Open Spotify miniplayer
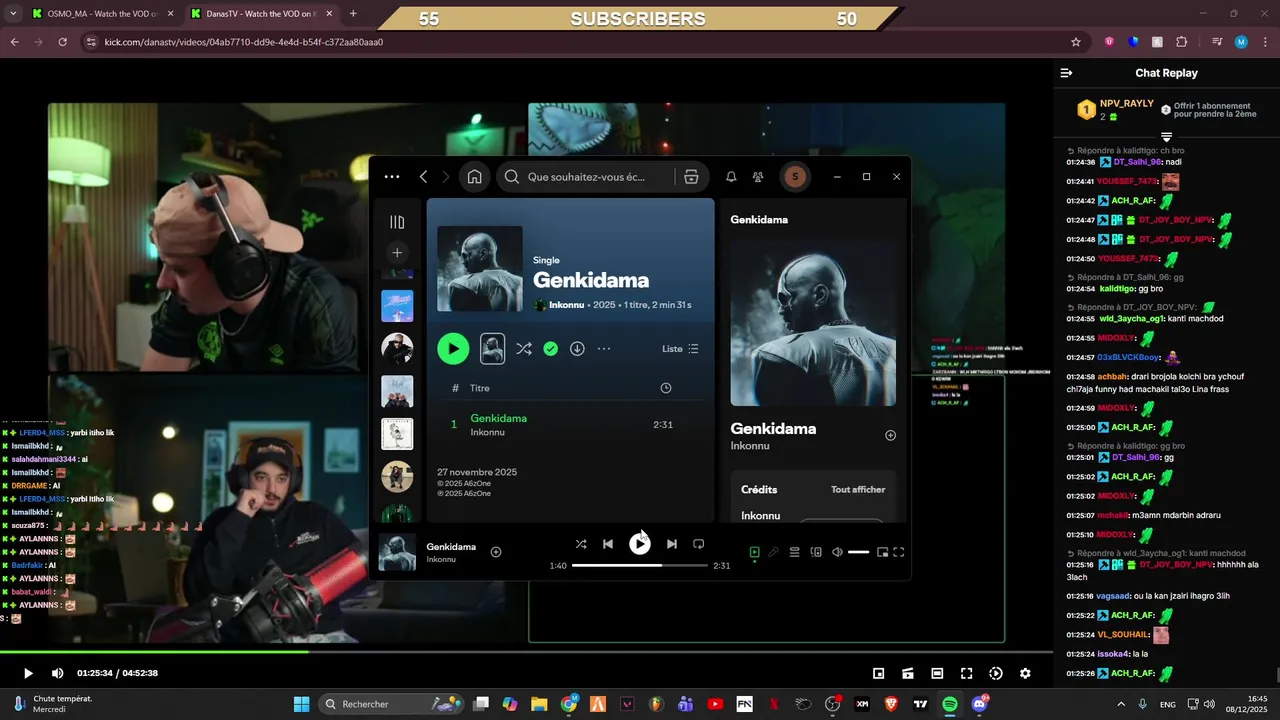Screen dimensions: 1280x720 (x=882, y=552)
